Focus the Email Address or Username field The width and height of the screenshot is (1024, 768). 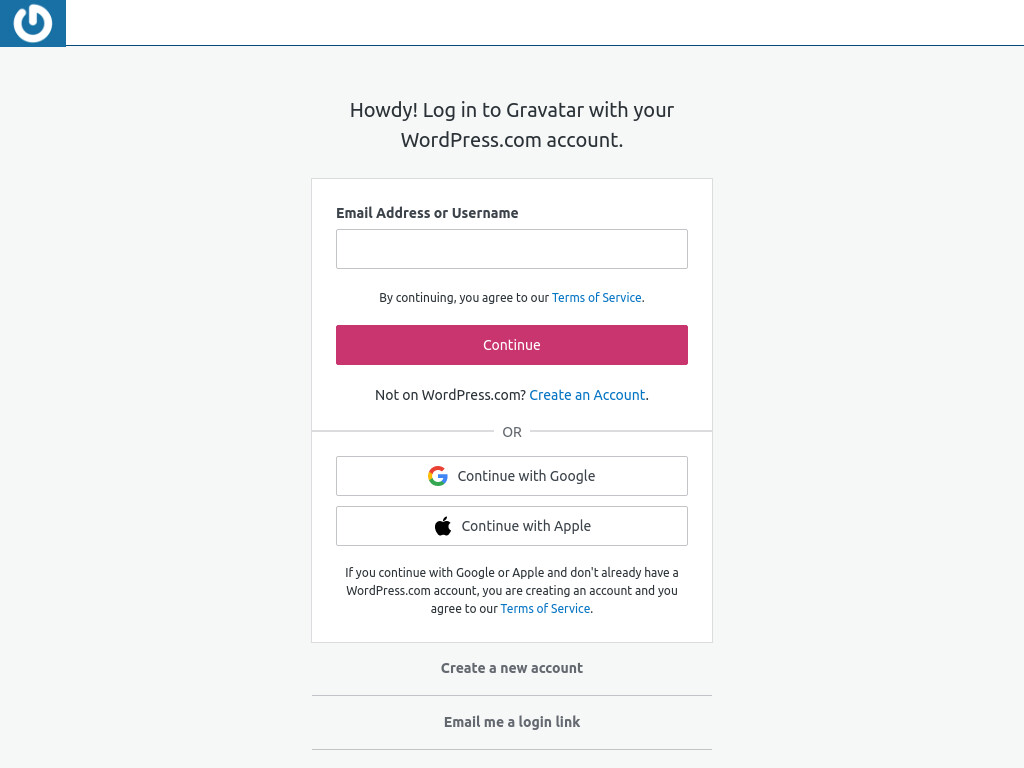pos(511,249)
